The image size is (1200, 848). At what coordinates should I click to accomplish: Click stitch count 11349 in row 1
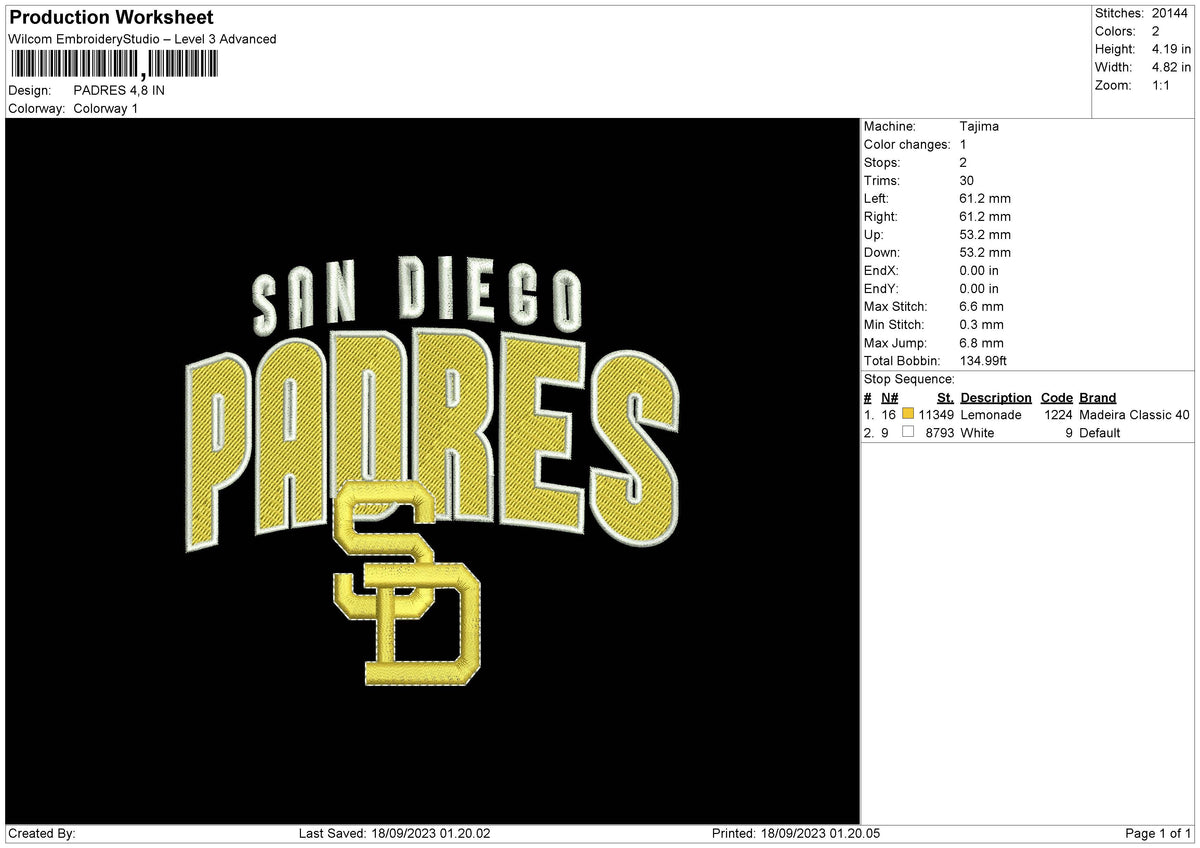point(936,415)
